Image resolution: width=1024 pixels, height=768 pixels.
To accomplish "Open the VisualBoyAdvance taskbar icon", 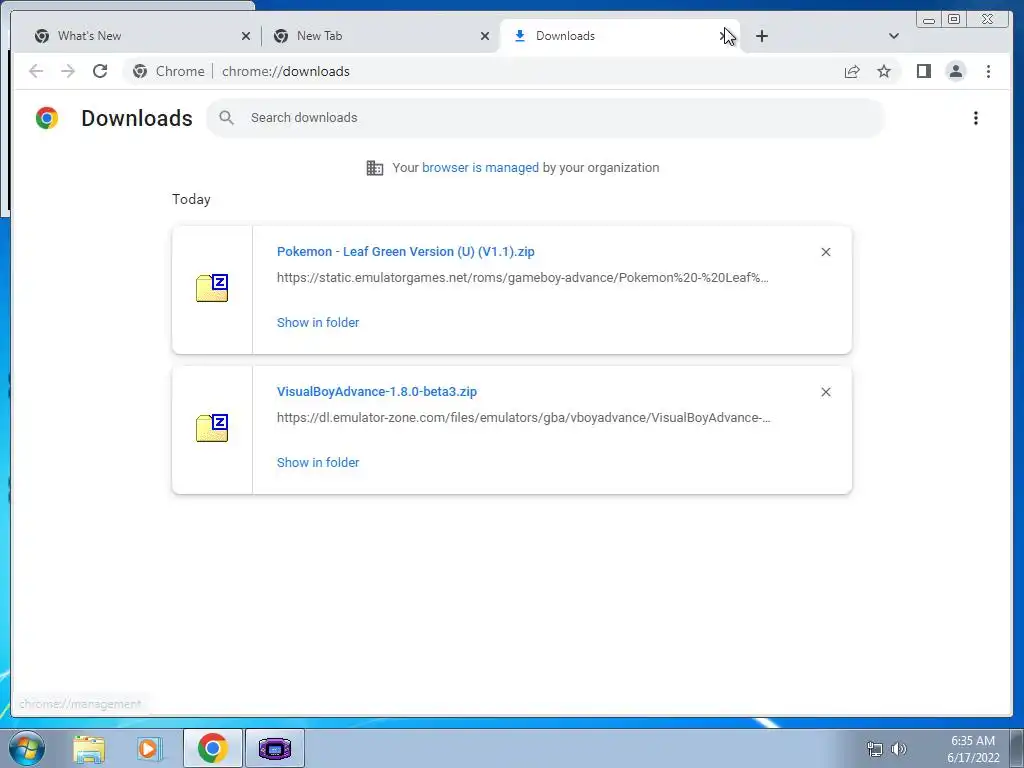I will [x=274, y=748].
